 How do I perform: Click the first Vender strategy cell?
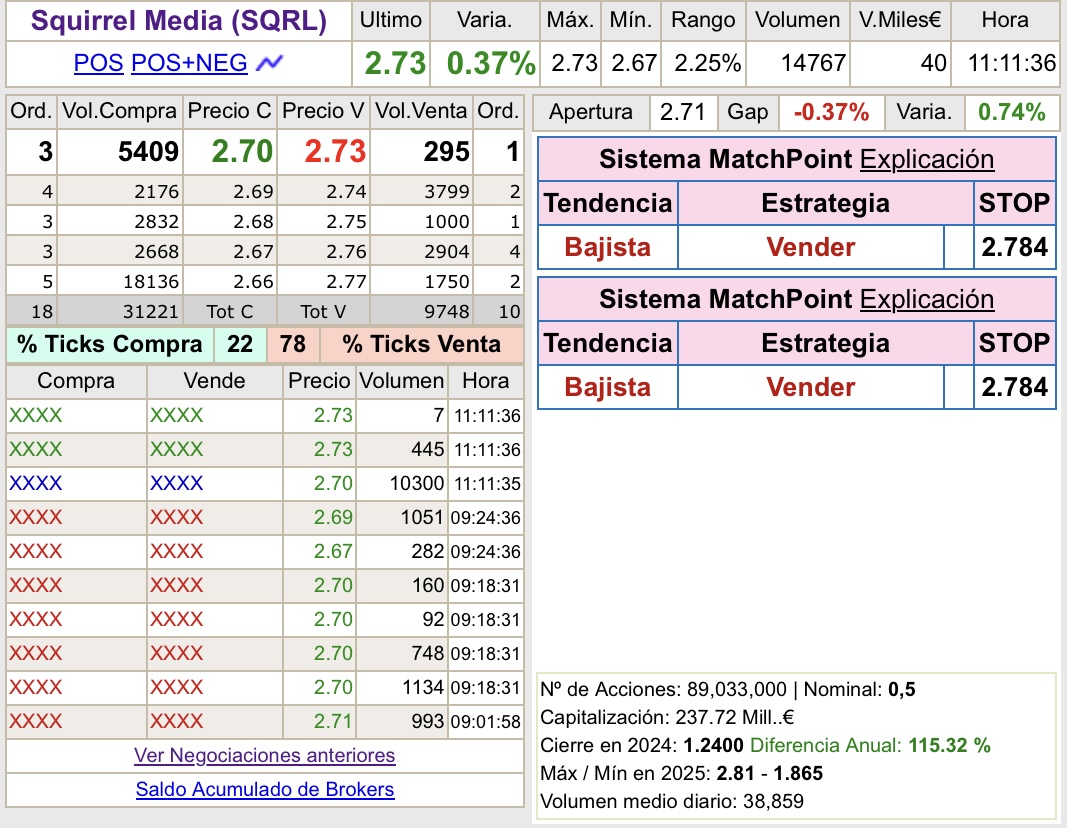coord(810,247)
